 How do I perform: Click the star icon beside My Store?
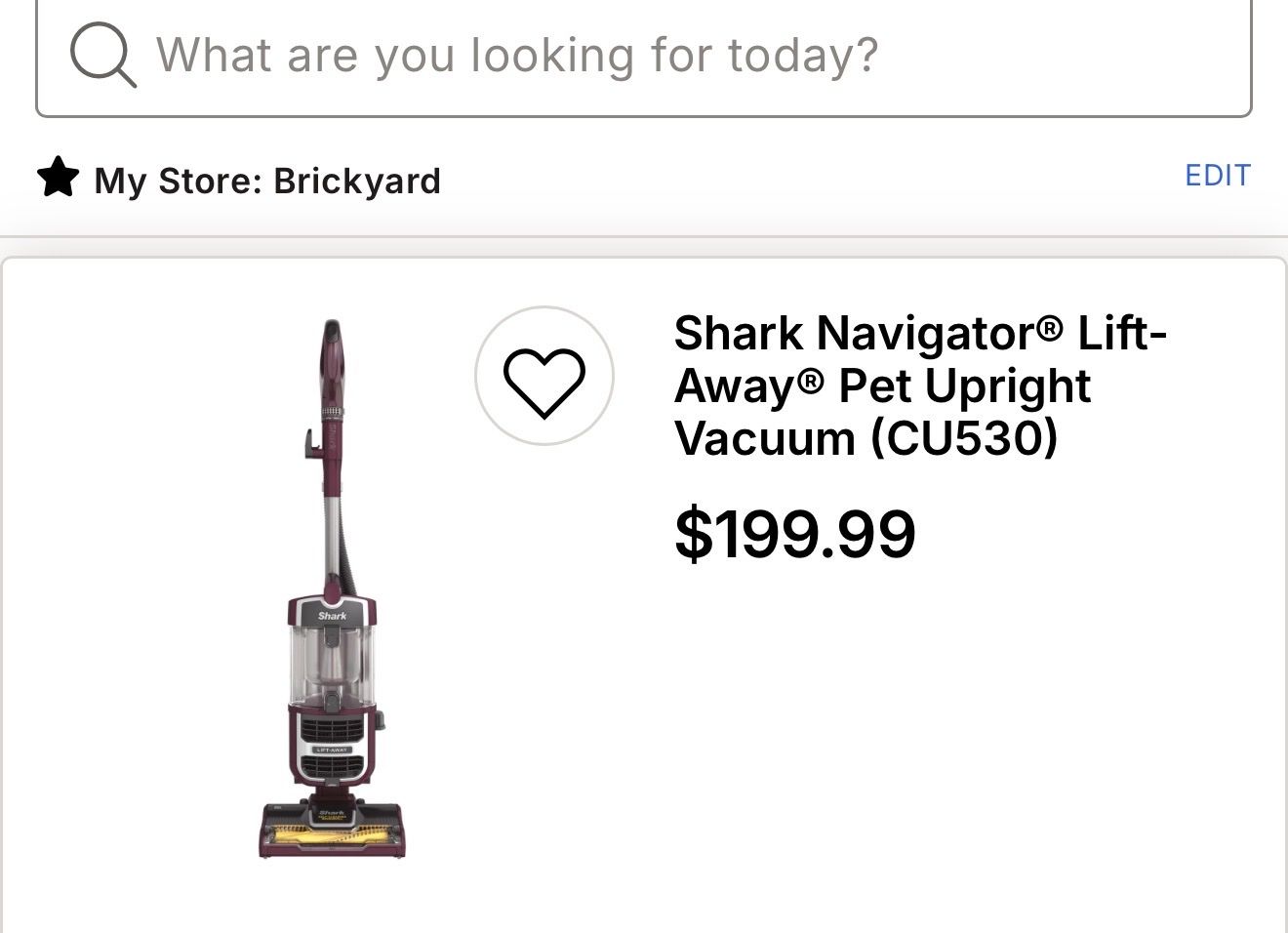click(58, 178)
